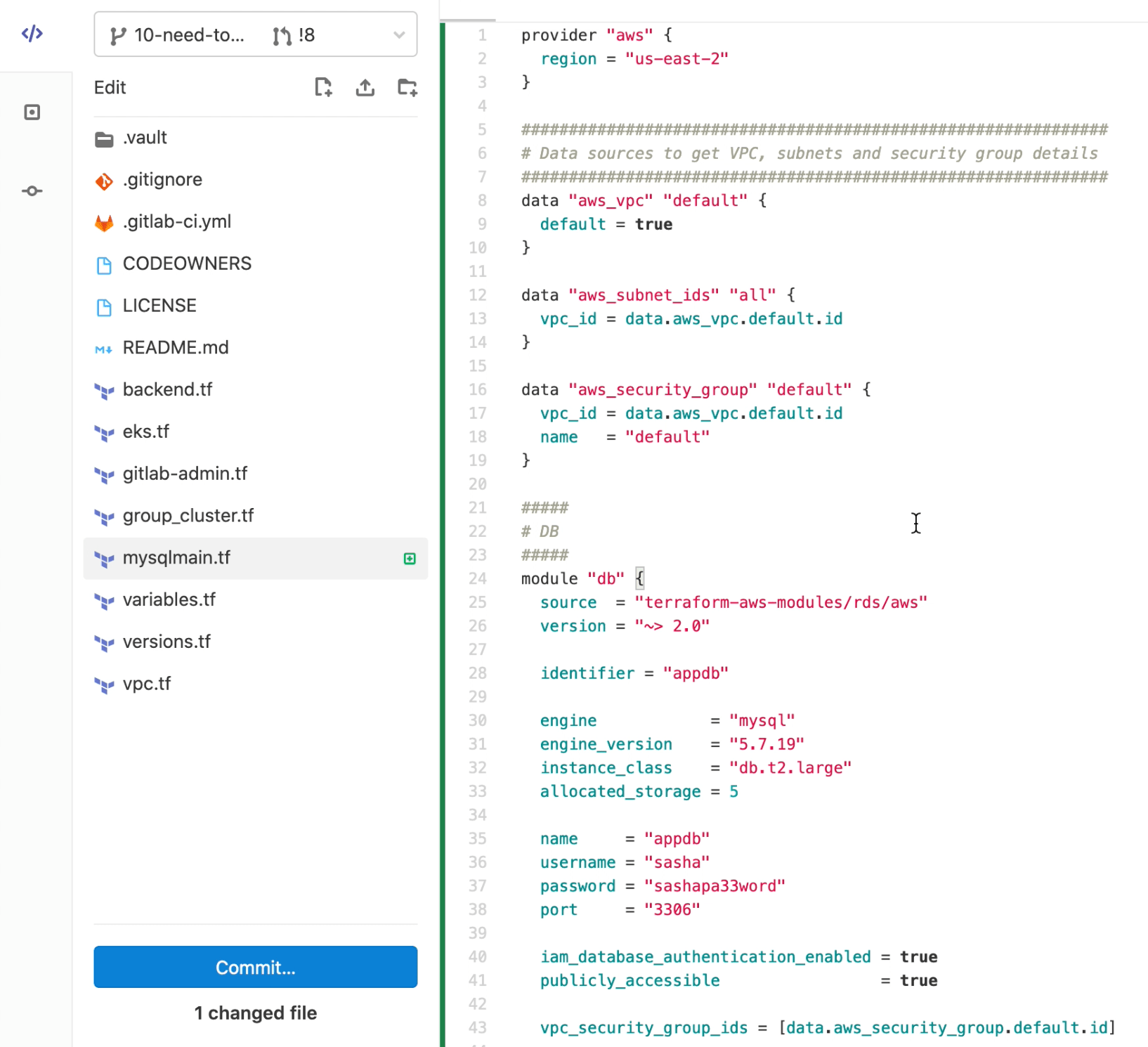Select the .gitlab-ci.yml file
The image size is (1148, 1047).
click(x=178, y=221)
